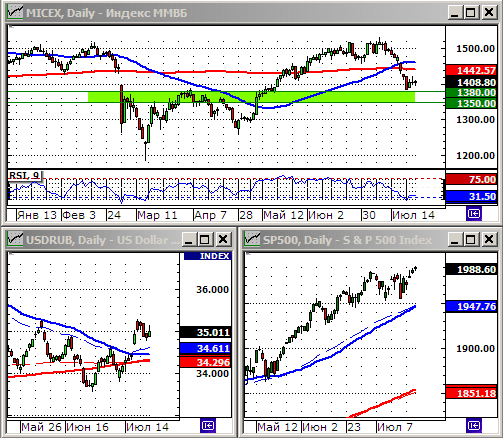Minimize the SP500 chart window
The height and width of the screenshot is (438, 503).
pyautogui.click(x=455, y=239)
